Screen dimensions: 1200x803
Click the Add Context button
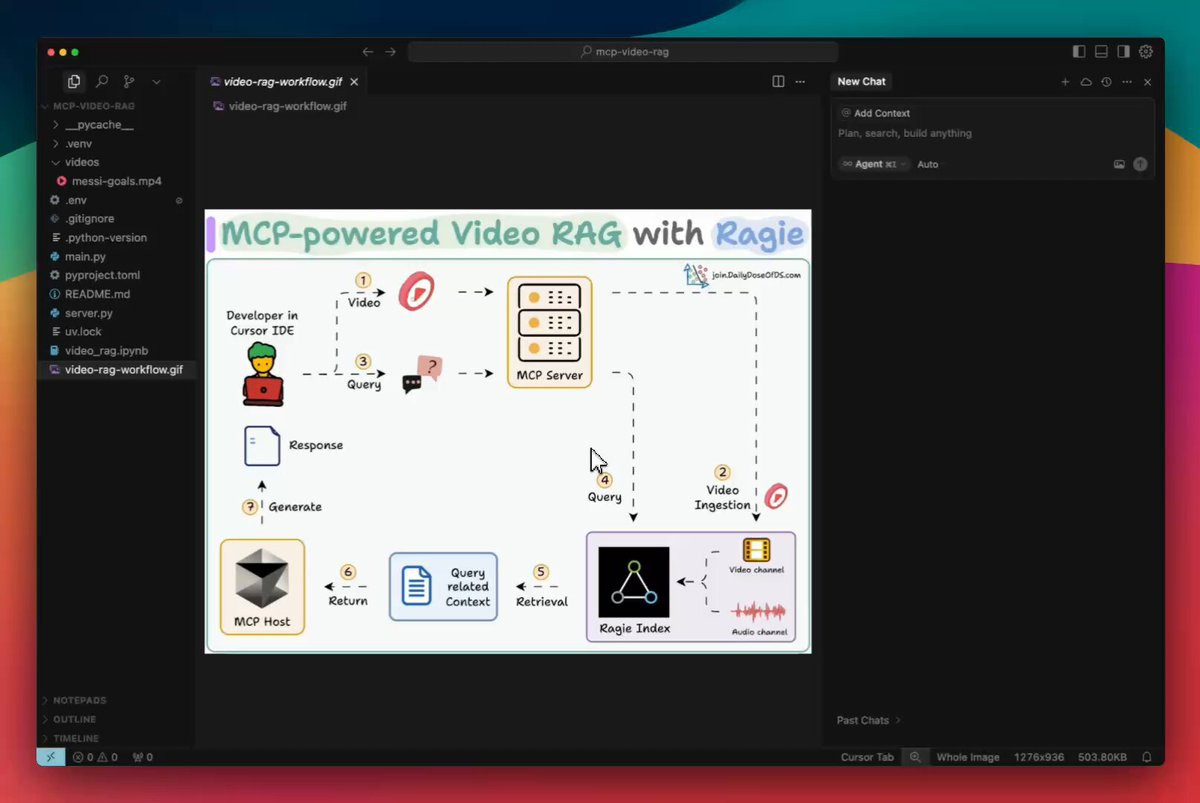(x=876, y=113)
